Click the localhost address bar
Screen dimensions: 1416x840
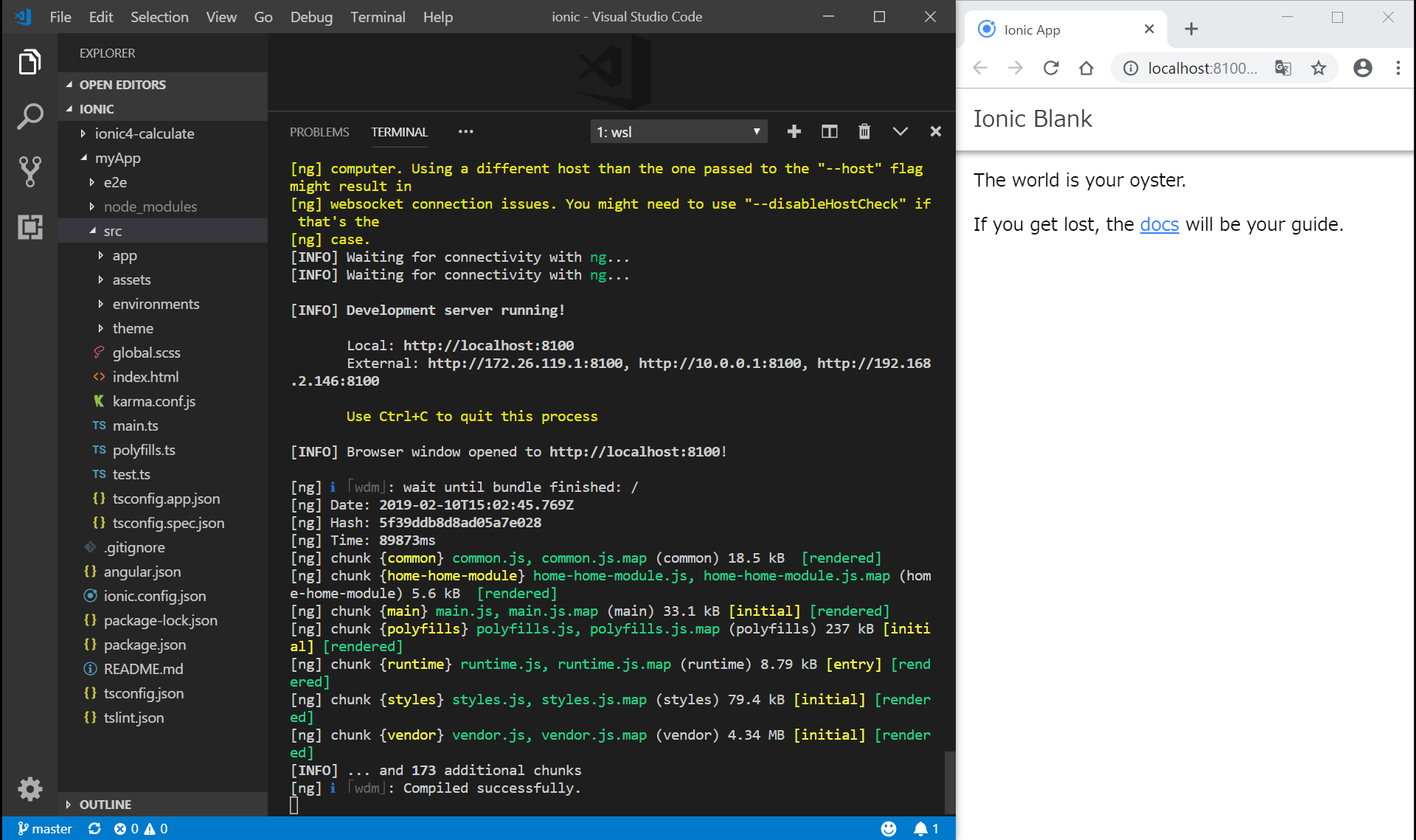[x=1201, y=69]
